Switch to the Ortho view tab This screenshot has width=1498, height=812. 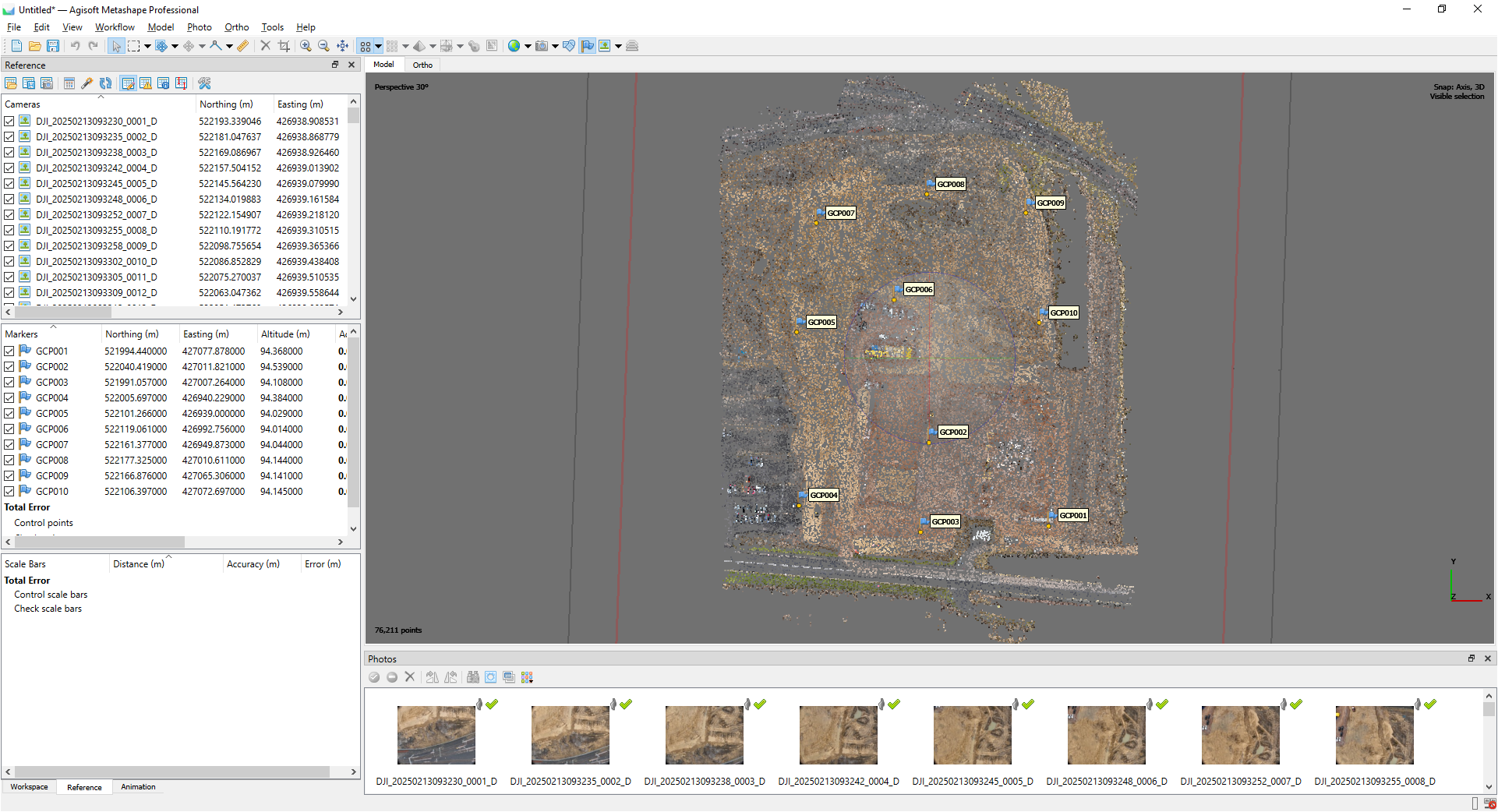point(422,65)
